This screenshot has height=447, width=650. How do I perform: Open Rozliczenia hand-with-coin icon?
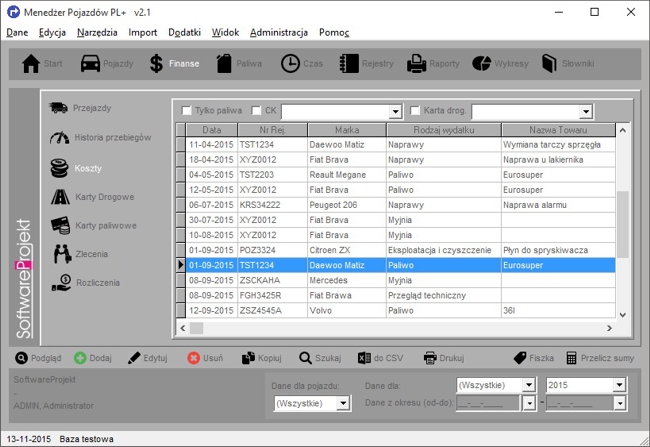(62, 282)
